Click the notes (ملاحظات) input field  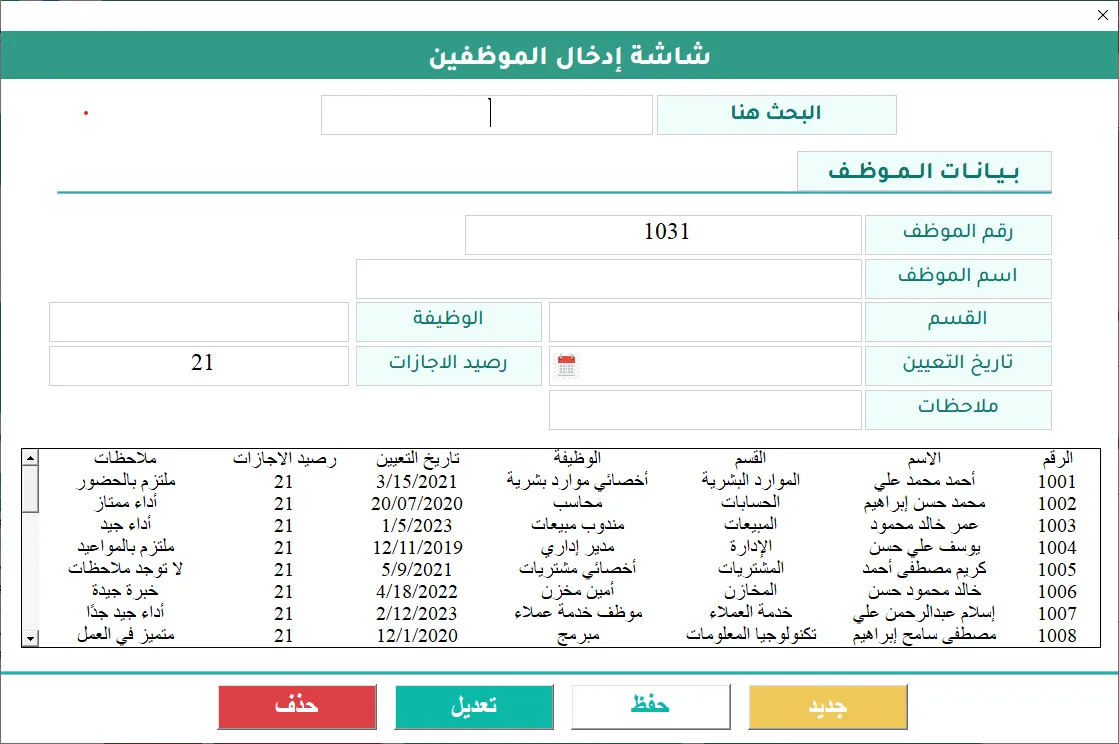[x=705, y=409]
